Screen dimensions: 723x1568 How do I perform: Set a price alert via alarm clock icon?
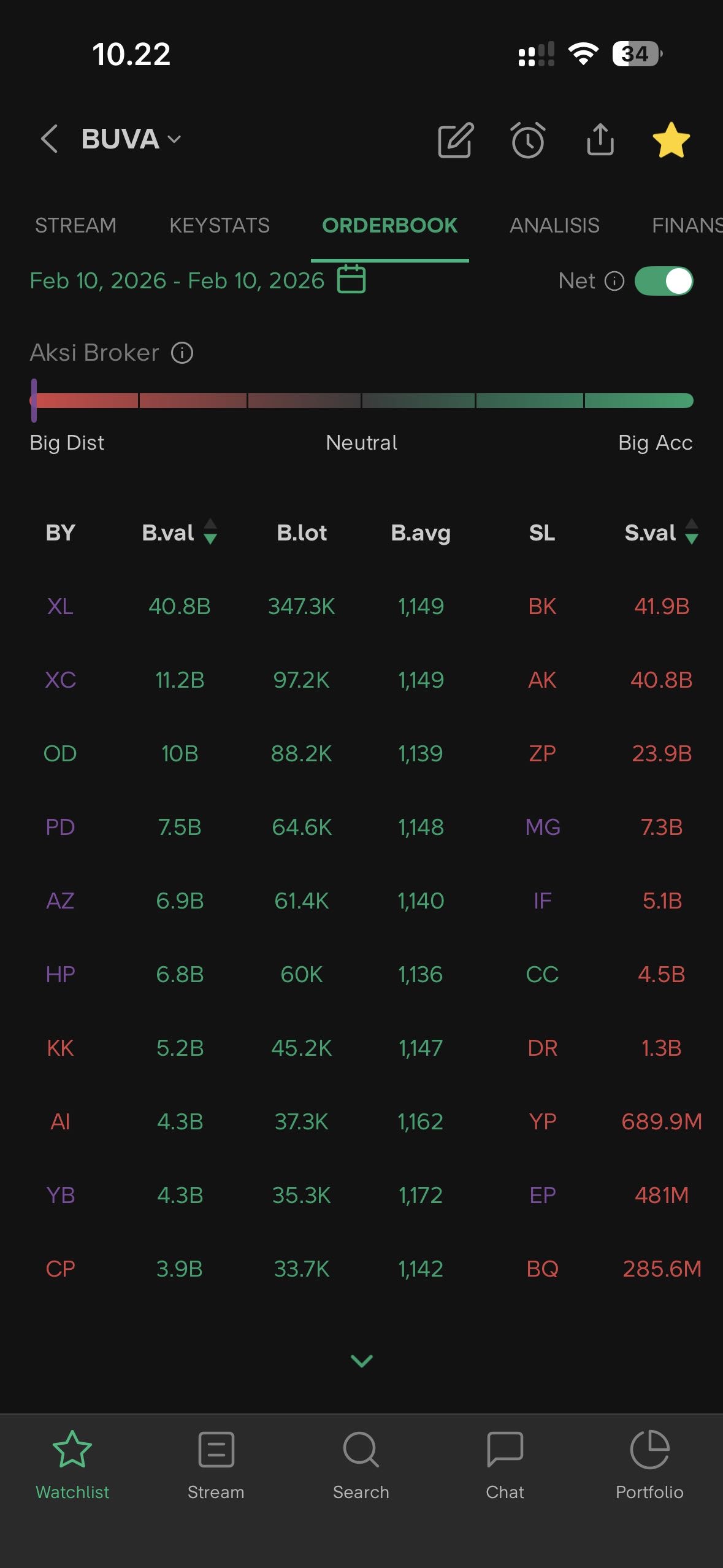click(x=527, y=140)
